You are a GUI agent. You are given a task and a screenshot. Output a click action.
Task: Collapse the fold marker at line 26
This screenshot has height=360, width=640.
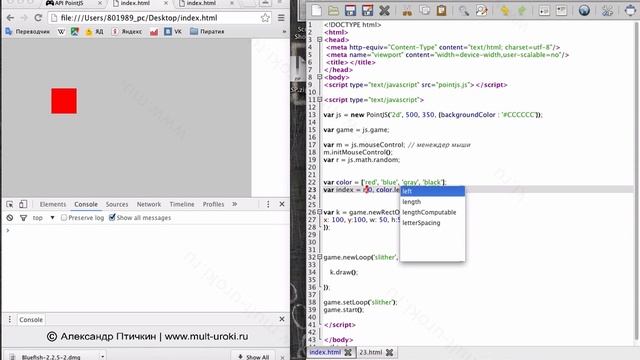(x=320, y=212)
